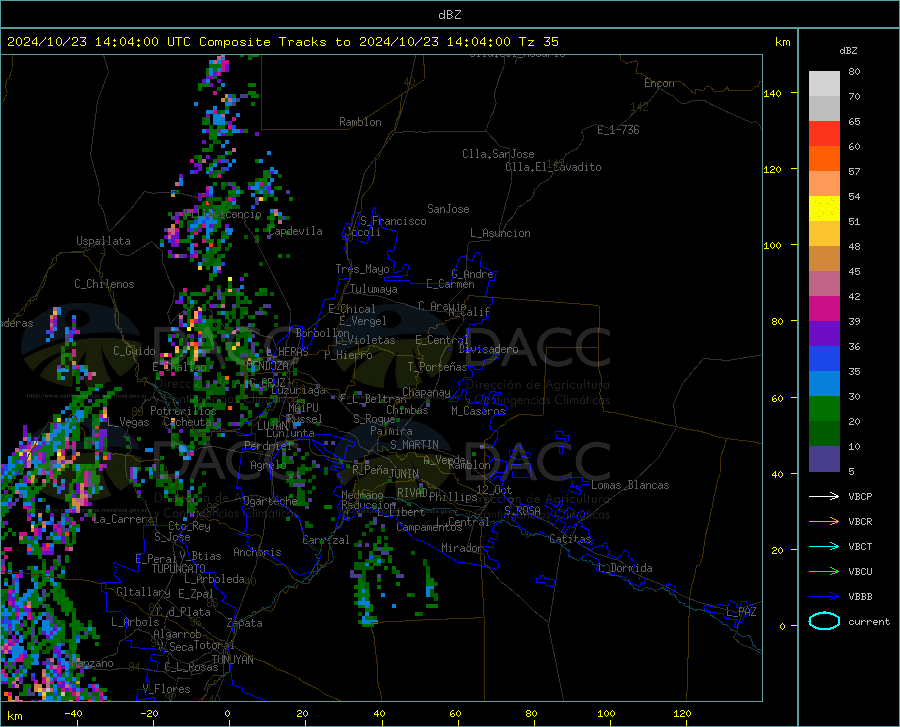Click the Tres_Mayo map label
This screenshot has height=727, width=900.
pyautogui.click(x=362, y=269)
